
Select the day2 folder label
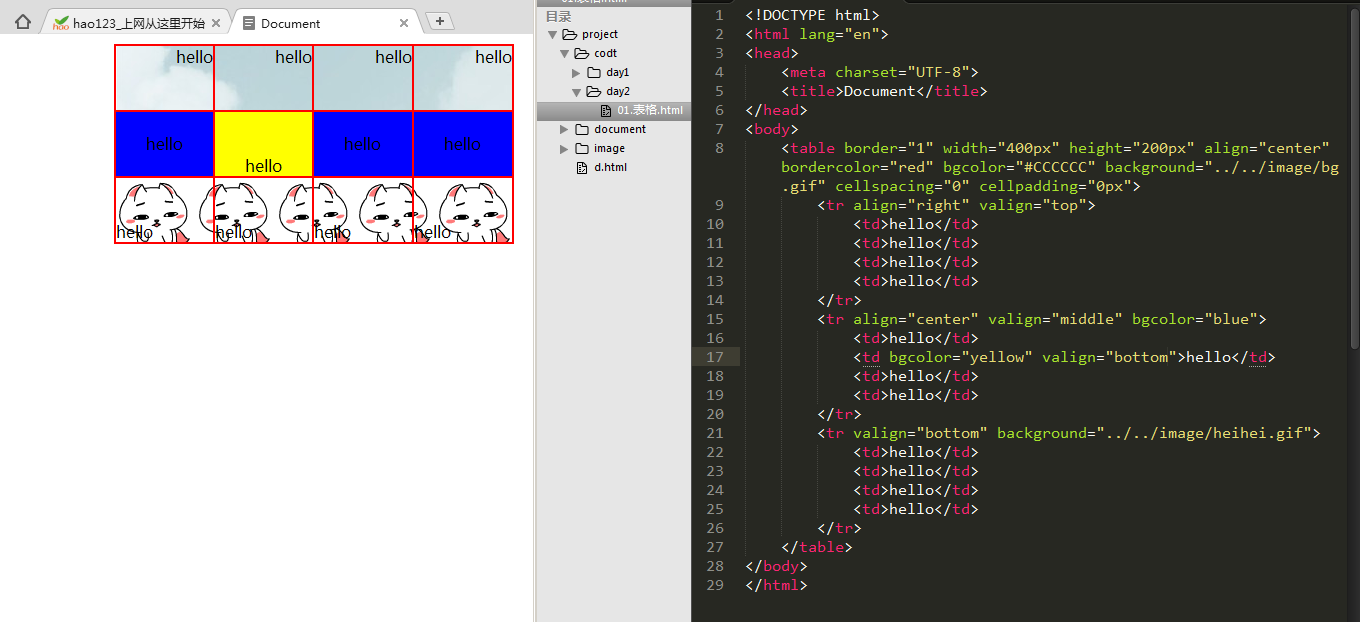pyautogui.click(x=618, y=91)
